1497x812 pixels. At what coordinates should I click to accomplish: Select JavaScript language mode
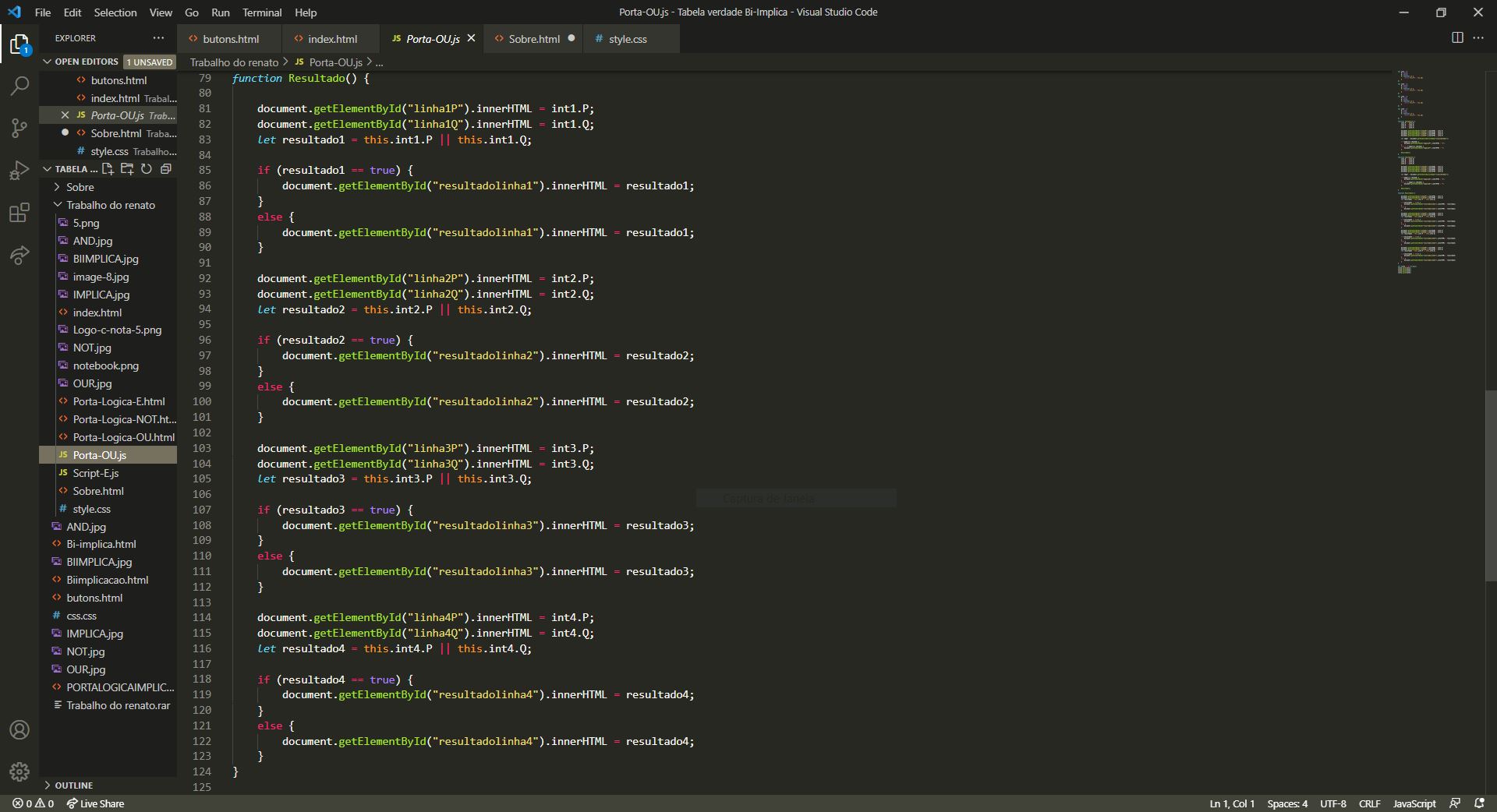(1414, 803)
